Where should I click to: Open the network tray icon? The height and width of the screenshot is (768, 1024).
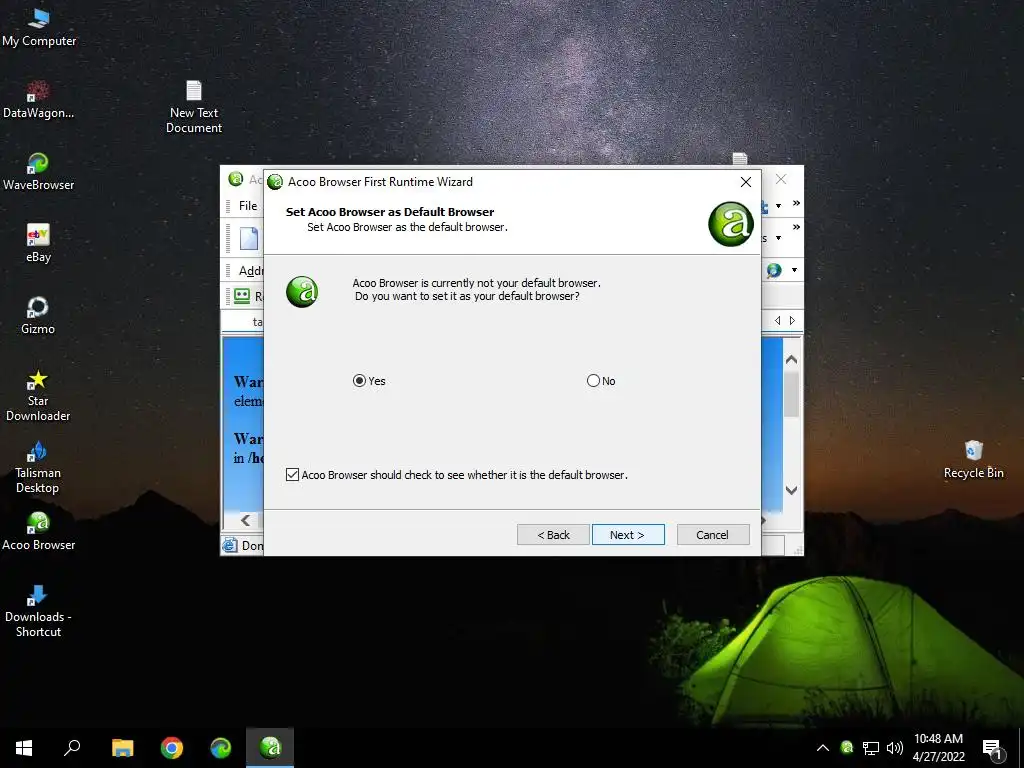tap(871, 748)
